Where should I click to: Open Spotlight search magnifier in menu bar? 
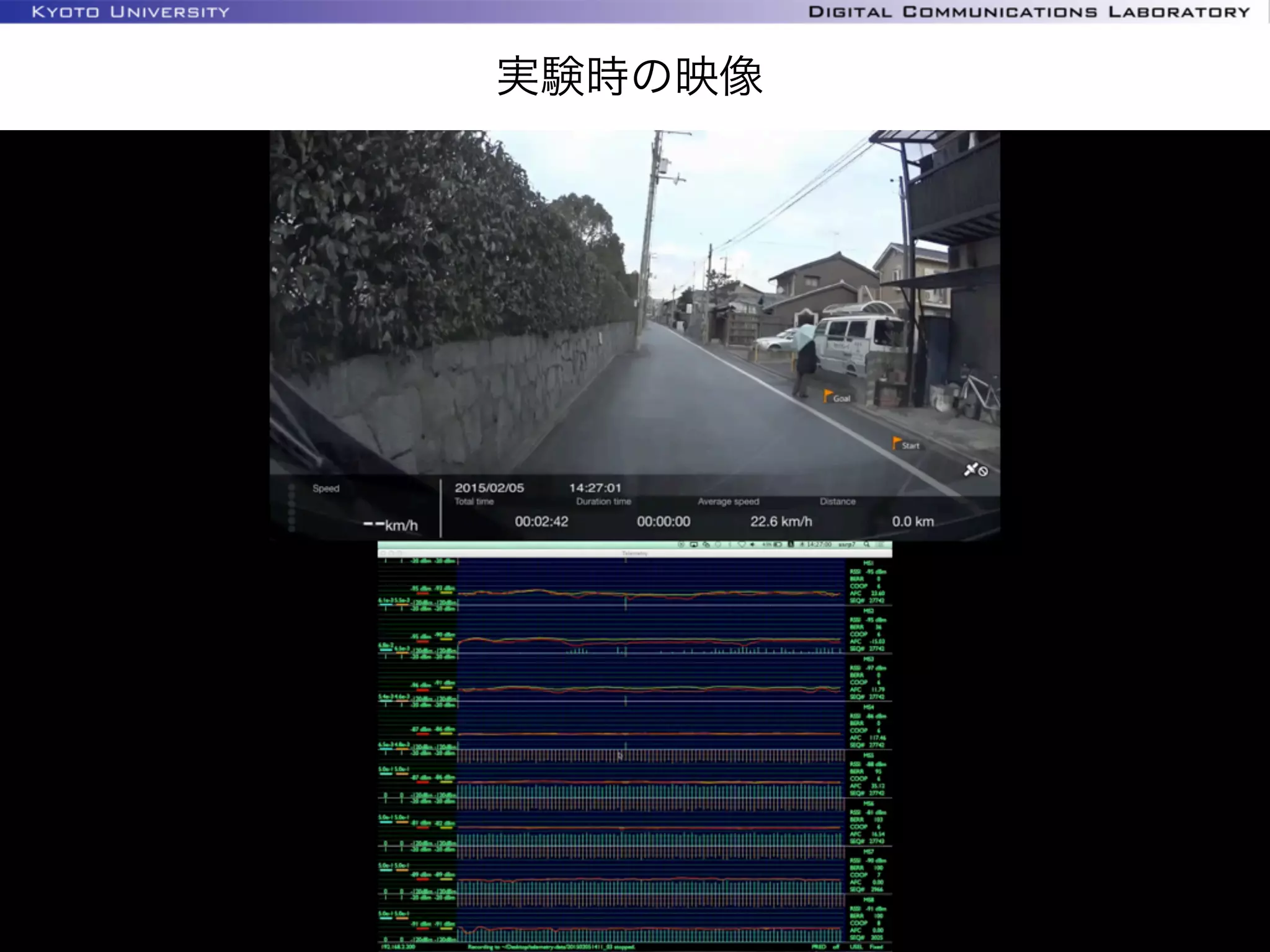[866, 544]
